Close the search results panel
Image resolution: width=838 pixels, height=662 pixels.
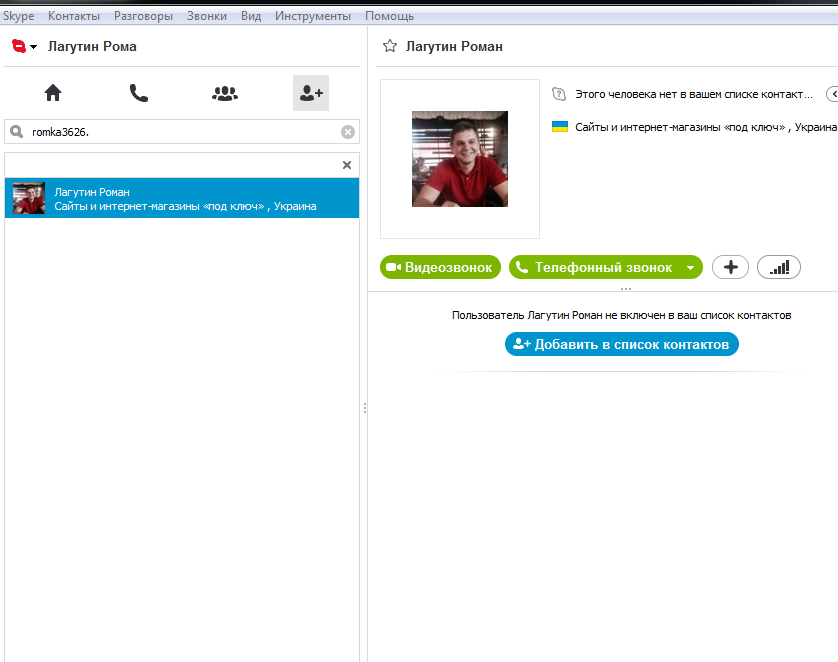347,165
